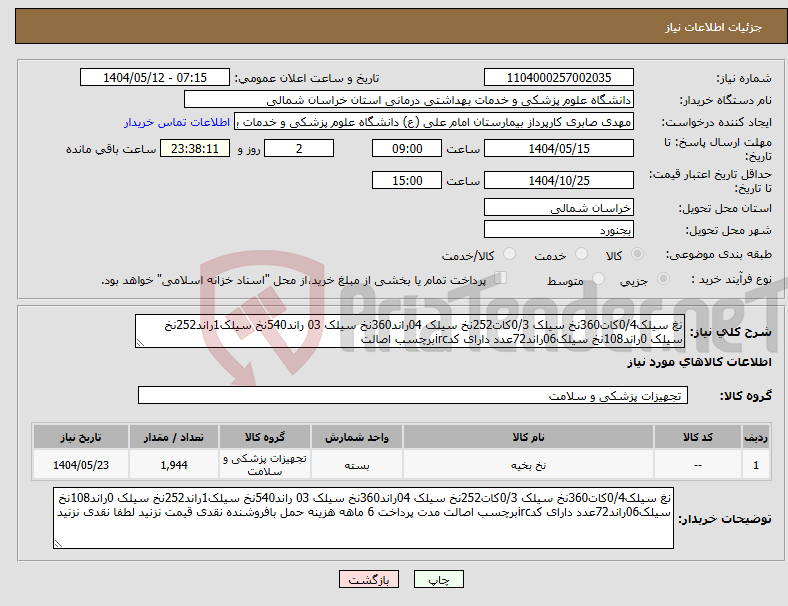Click the تعداد / مقدار column header
Screen dimensions: 788x606
click(173, 437)
